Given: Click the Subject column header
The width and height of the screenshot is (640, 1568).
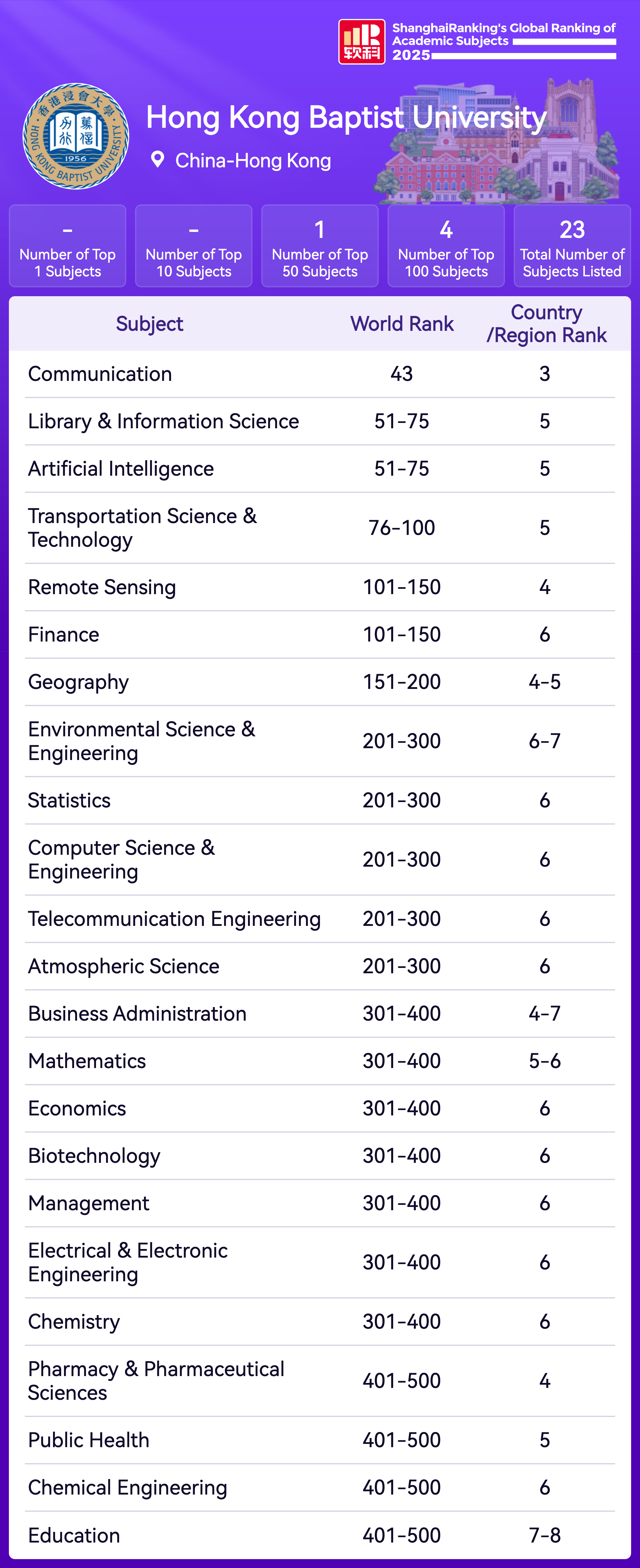Looking at the screenshot, I should (149, 324).
